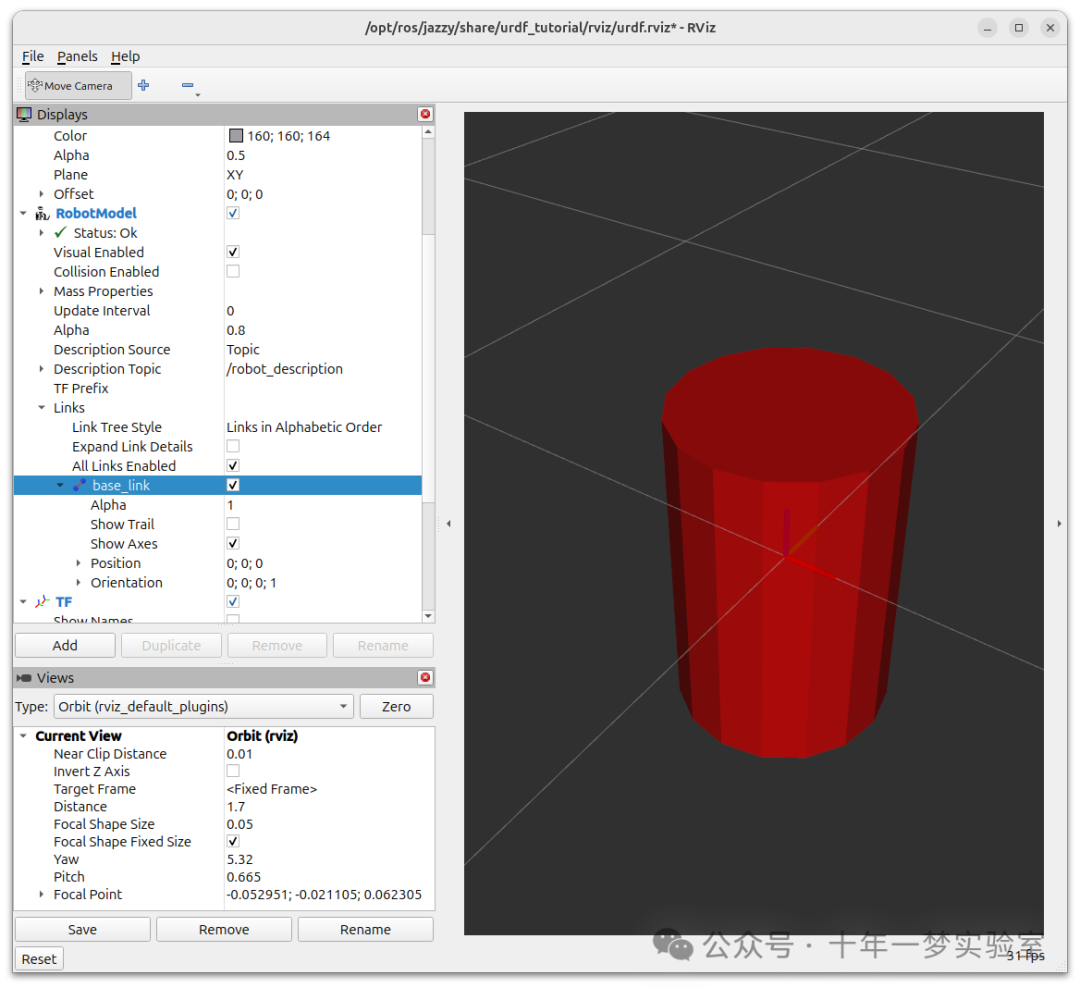
Task: Enable Show Trail checkbox
Action: pyautogui.click(x=233, y=524)
